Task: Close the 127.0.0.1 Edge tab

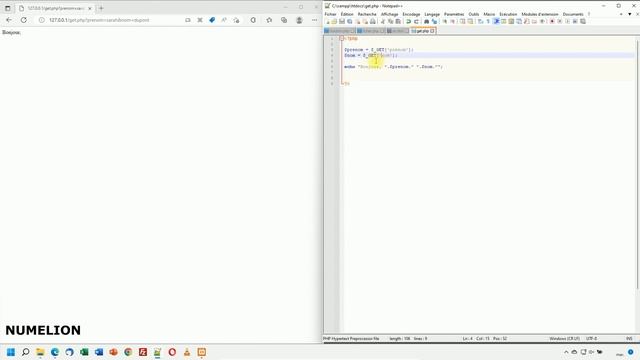Action: pos(90,8)
